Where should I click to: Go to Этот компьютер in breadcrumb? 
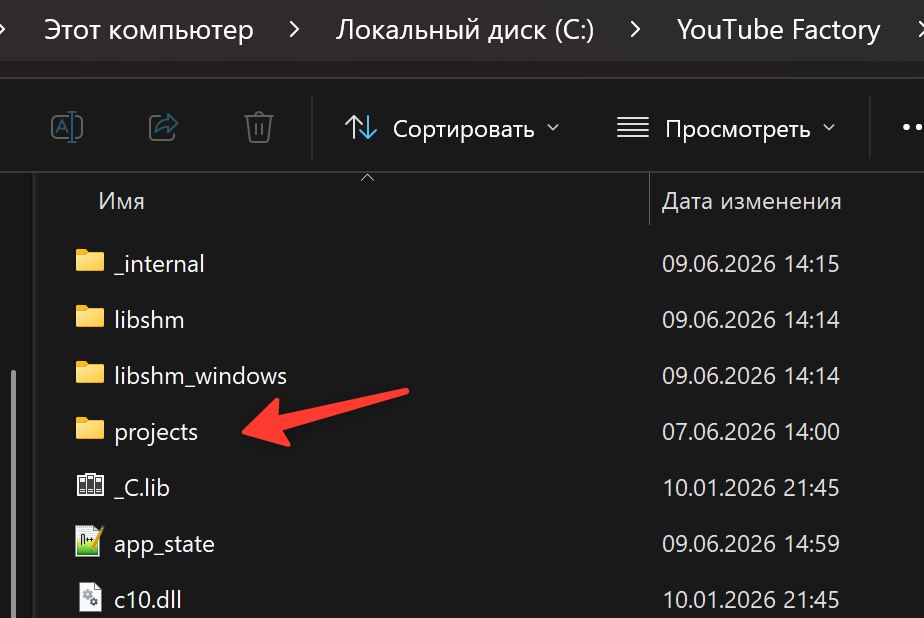(148, 29)
